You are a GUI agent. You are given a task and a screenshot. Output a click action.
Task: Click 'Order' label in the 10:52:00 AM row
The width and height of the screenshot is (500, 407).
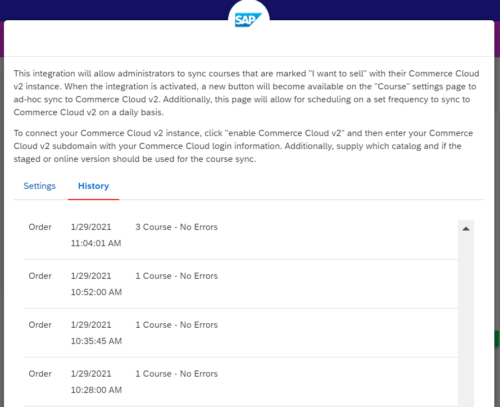[40, 276]
